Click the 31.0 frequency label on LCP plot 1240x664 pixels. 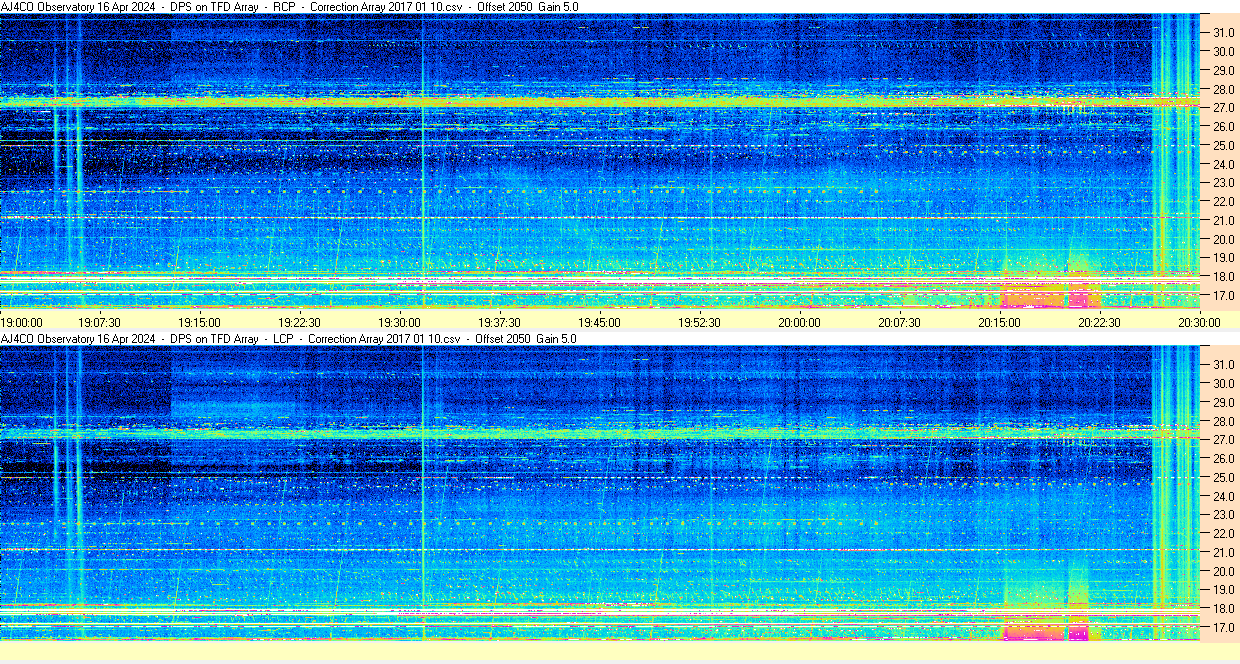[1224, 364]
